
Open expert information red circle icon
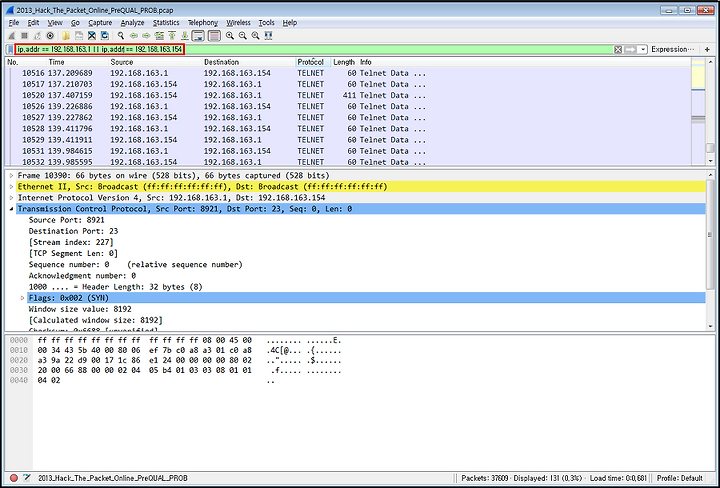14,478
